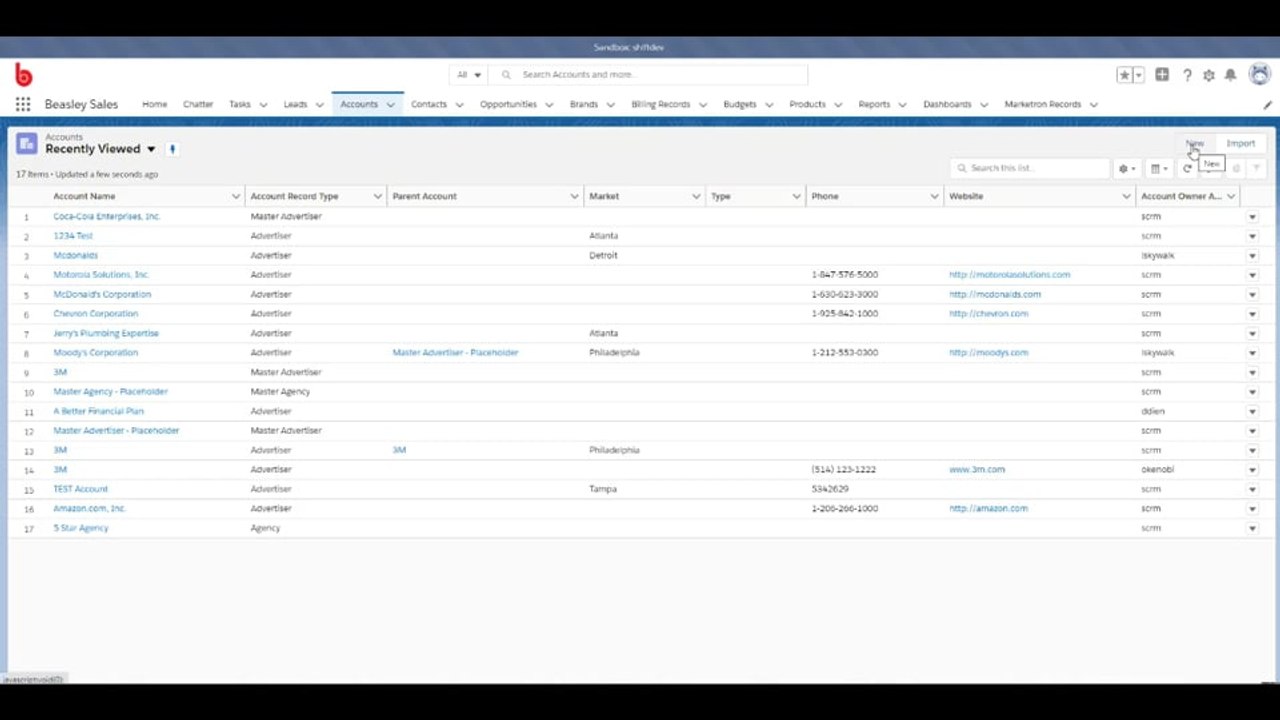This screenshot has width=1280, height=720.
Task: Open Account Record Type column menu arrow
Action: pos(378,196)
